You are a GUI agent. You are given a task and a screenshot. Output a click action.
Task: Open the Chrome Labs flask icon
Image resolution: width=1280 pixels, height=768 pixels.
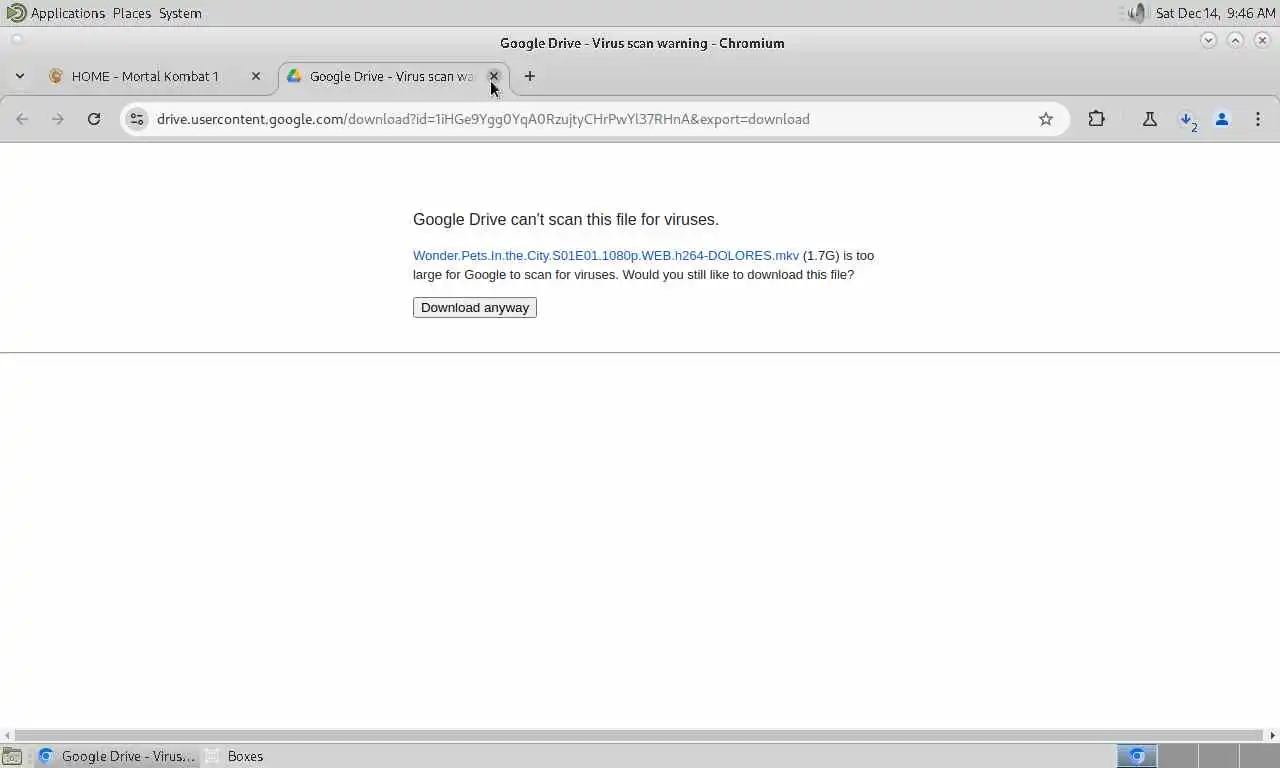tap(1150, 119)
